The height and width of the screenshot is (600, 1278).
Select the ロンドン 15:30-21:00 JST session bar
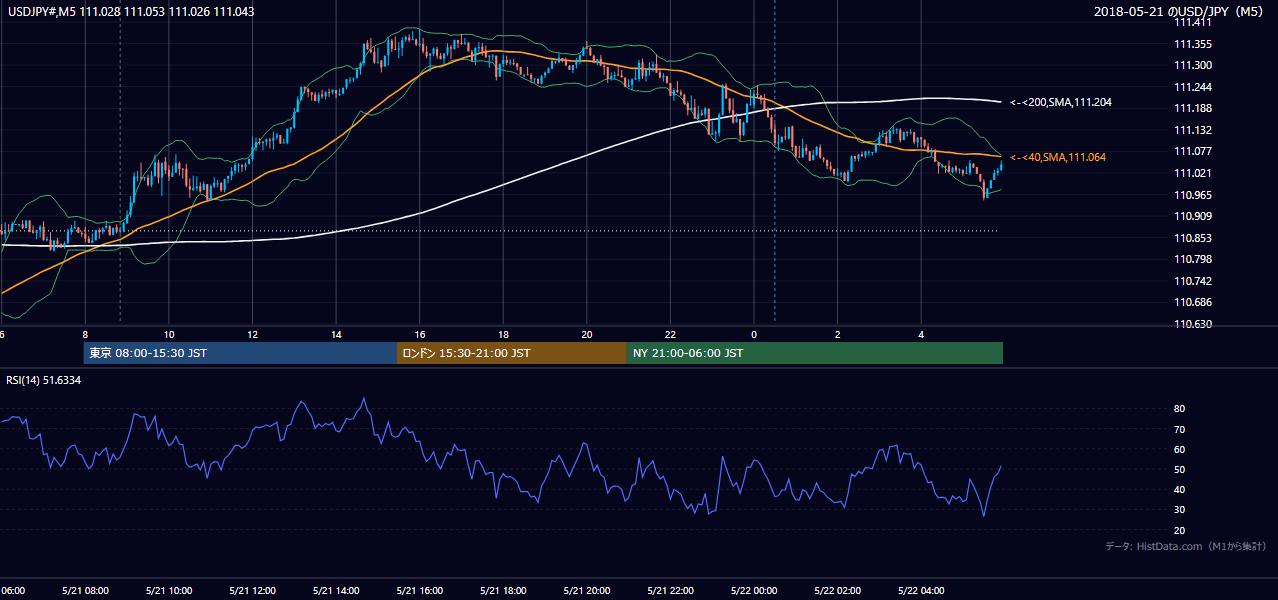[512, 353]
